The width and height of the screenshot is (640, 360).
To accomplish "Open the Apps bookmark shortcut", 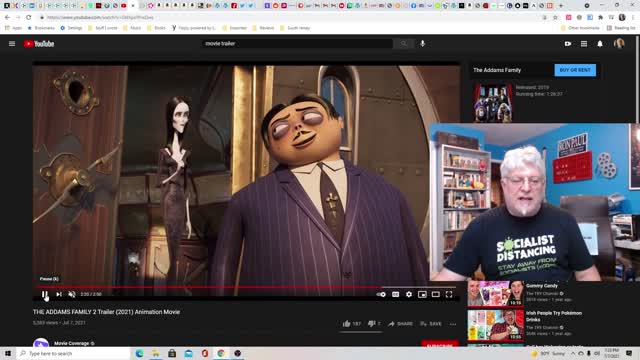I will pos(13,28).
